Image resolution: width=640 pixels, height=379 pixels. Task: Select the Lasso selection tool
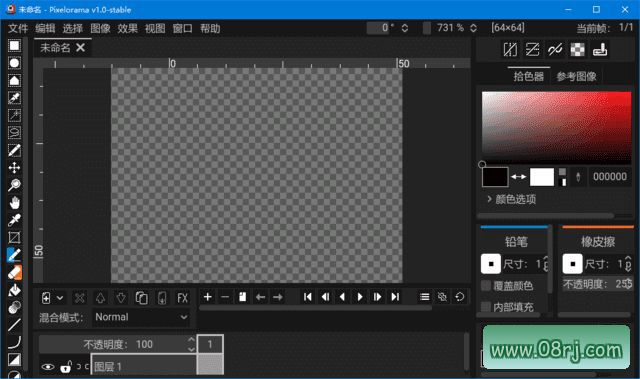coord(14,133)
